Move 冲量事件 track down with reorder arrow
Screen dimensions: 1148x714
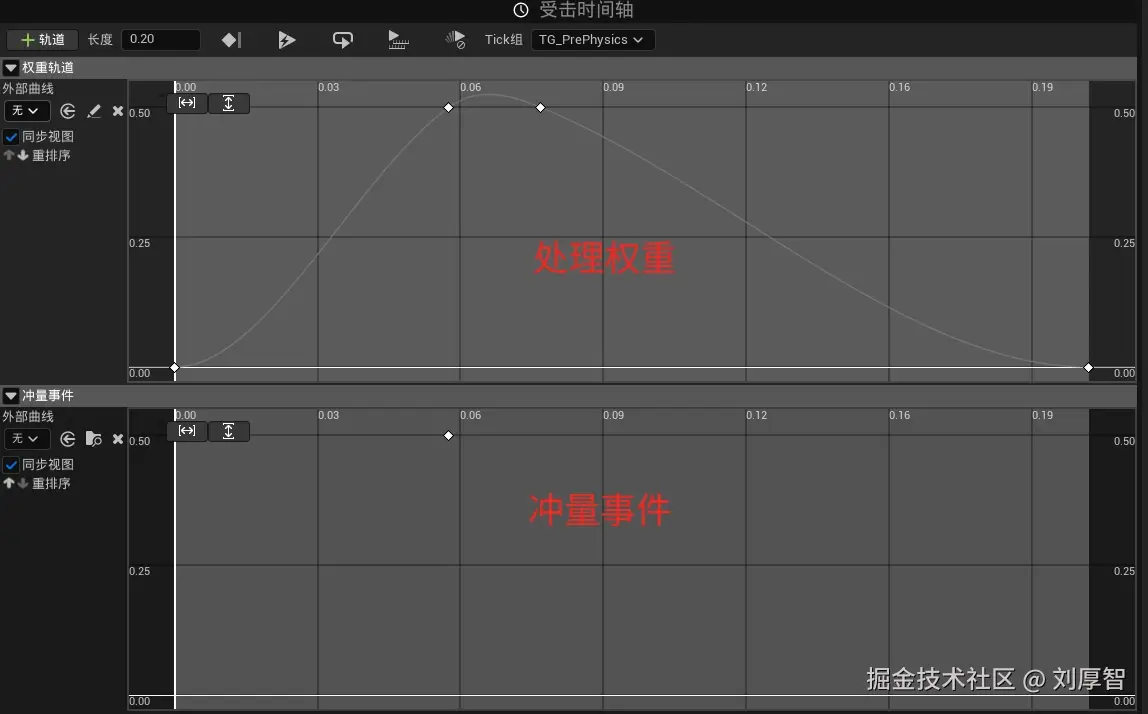point(23,483)
